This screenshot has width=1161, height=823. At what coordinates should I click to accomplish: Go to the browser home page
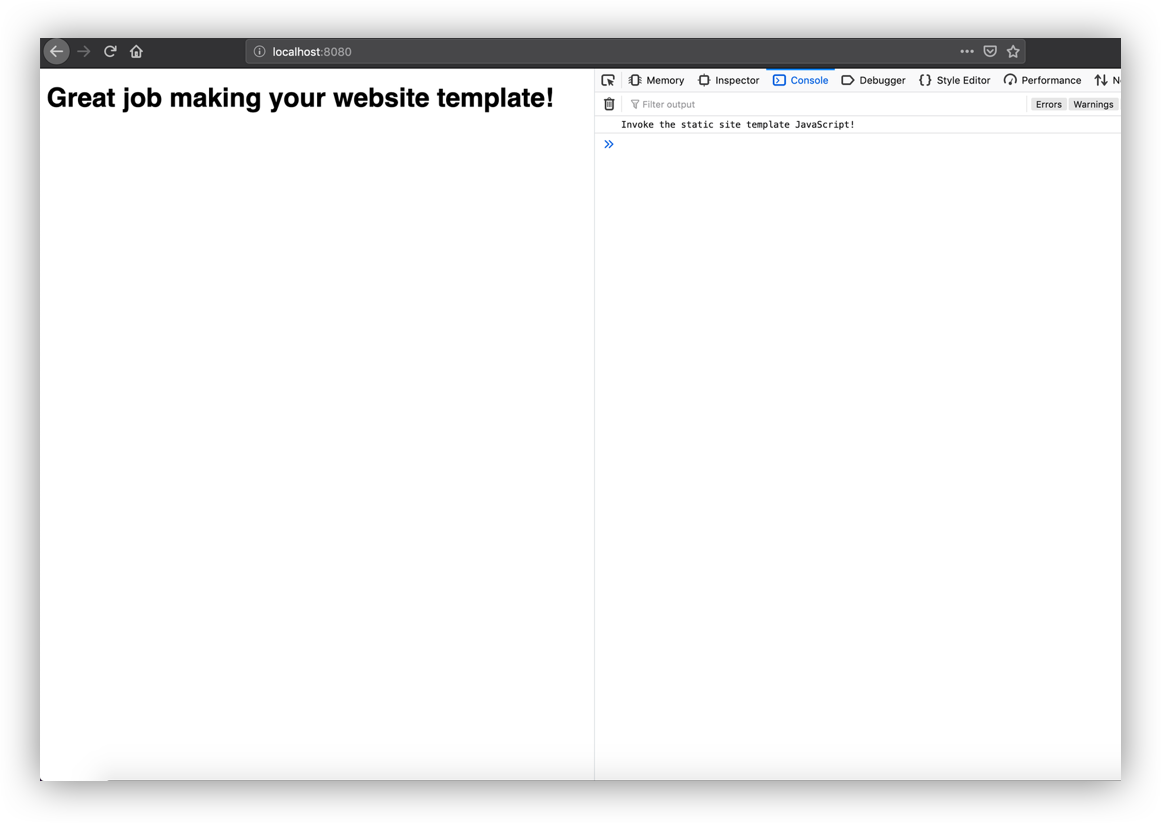[x=136, y=51]
